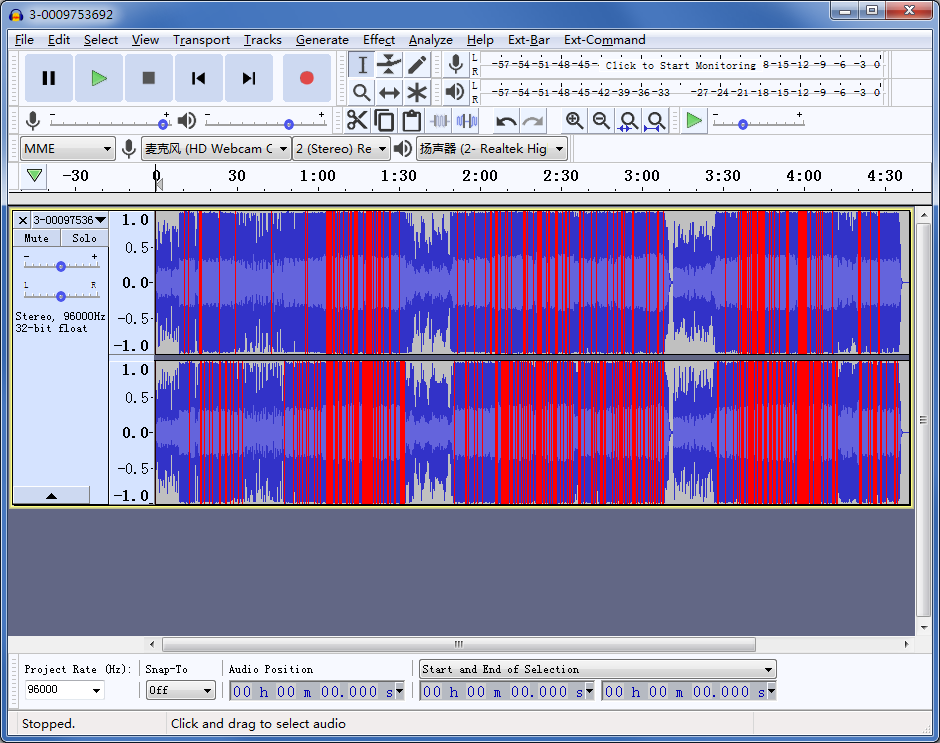Solo the audio track
Viewport: 940px width, 743px height.
click(85, 238)
